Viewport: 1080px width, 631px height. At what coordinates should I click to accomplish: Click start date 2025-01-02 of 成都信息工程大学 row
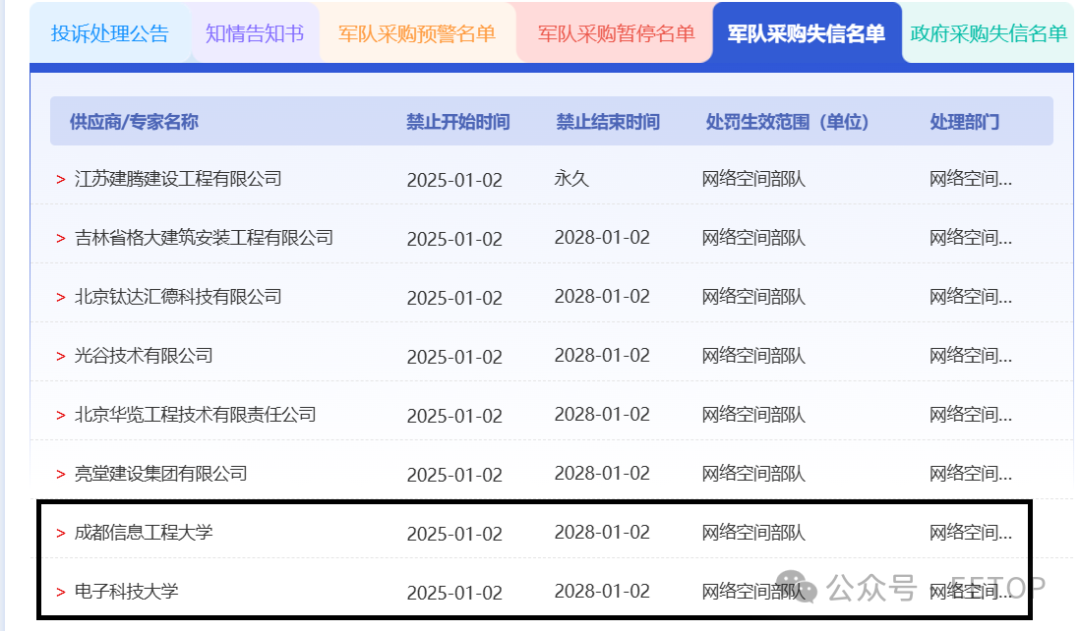coord(455,534)
